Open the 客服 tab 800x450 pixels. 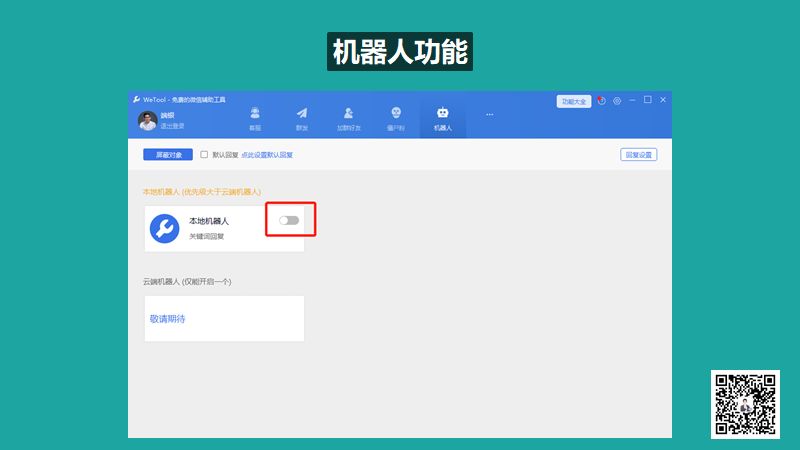pos(255,118)
